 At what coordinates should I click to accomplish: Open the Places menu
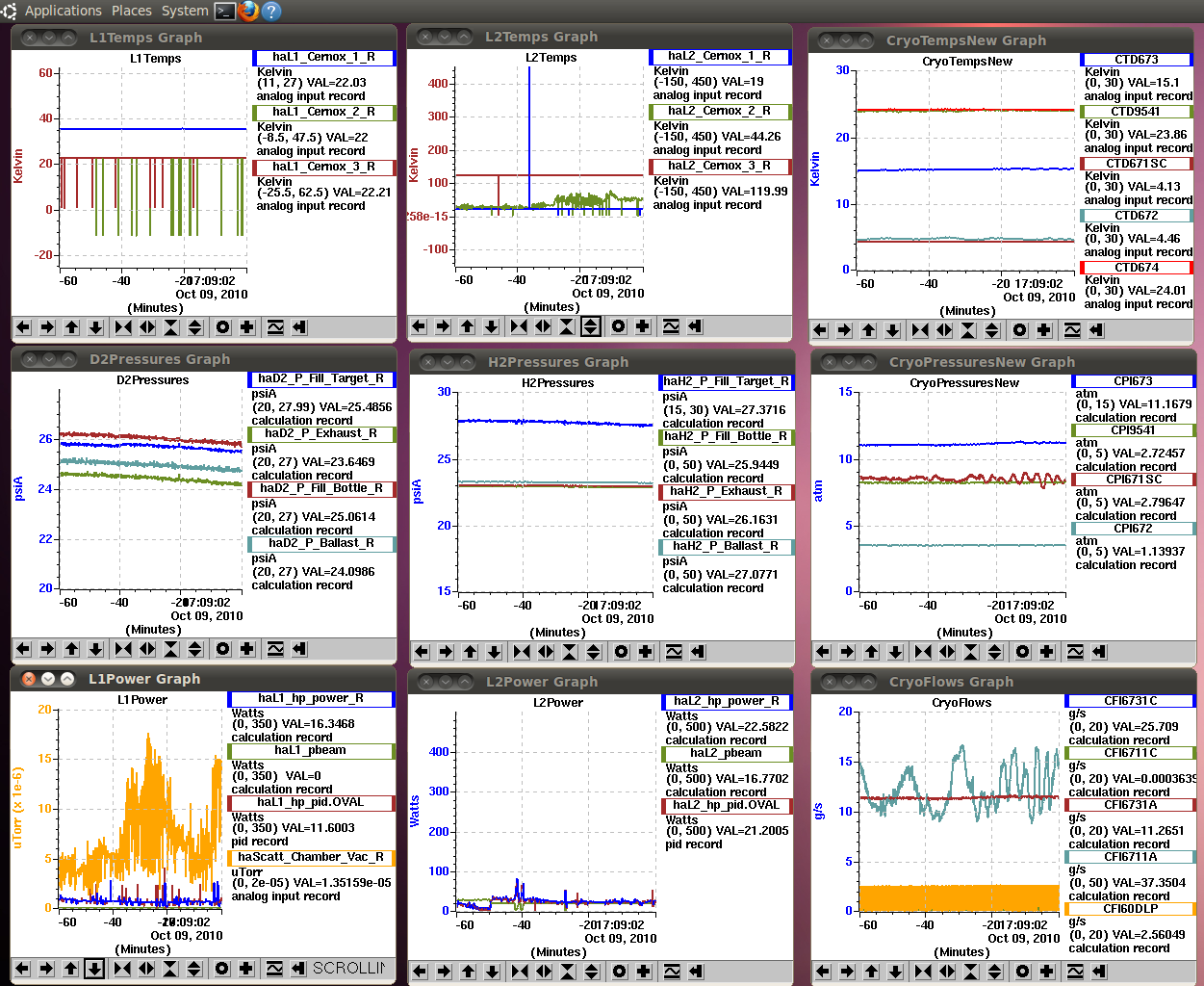tap(132, 11)
